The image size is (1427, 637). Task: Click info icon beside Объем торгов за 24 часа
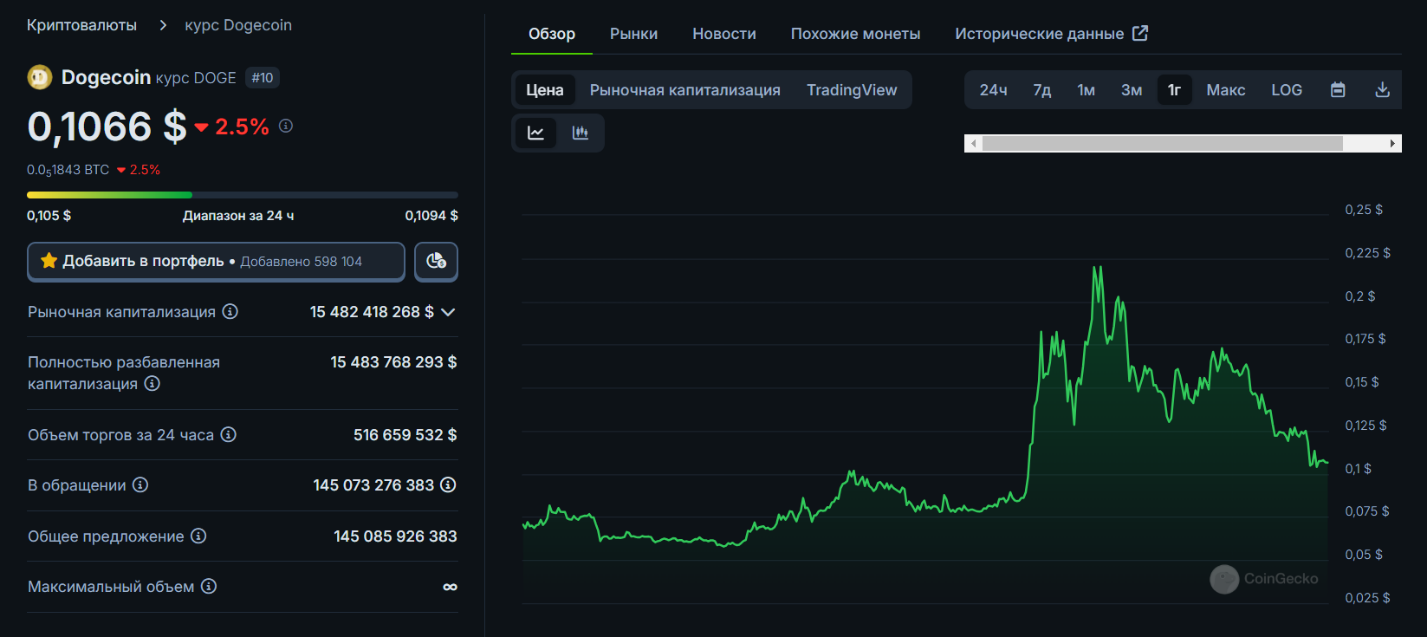(228, 435)
